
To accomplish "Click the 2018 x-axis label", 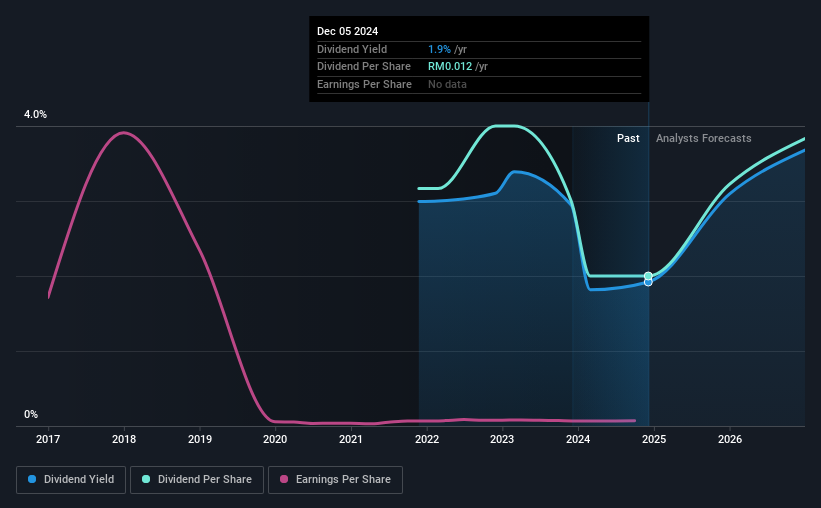I will tap(124, 439).
